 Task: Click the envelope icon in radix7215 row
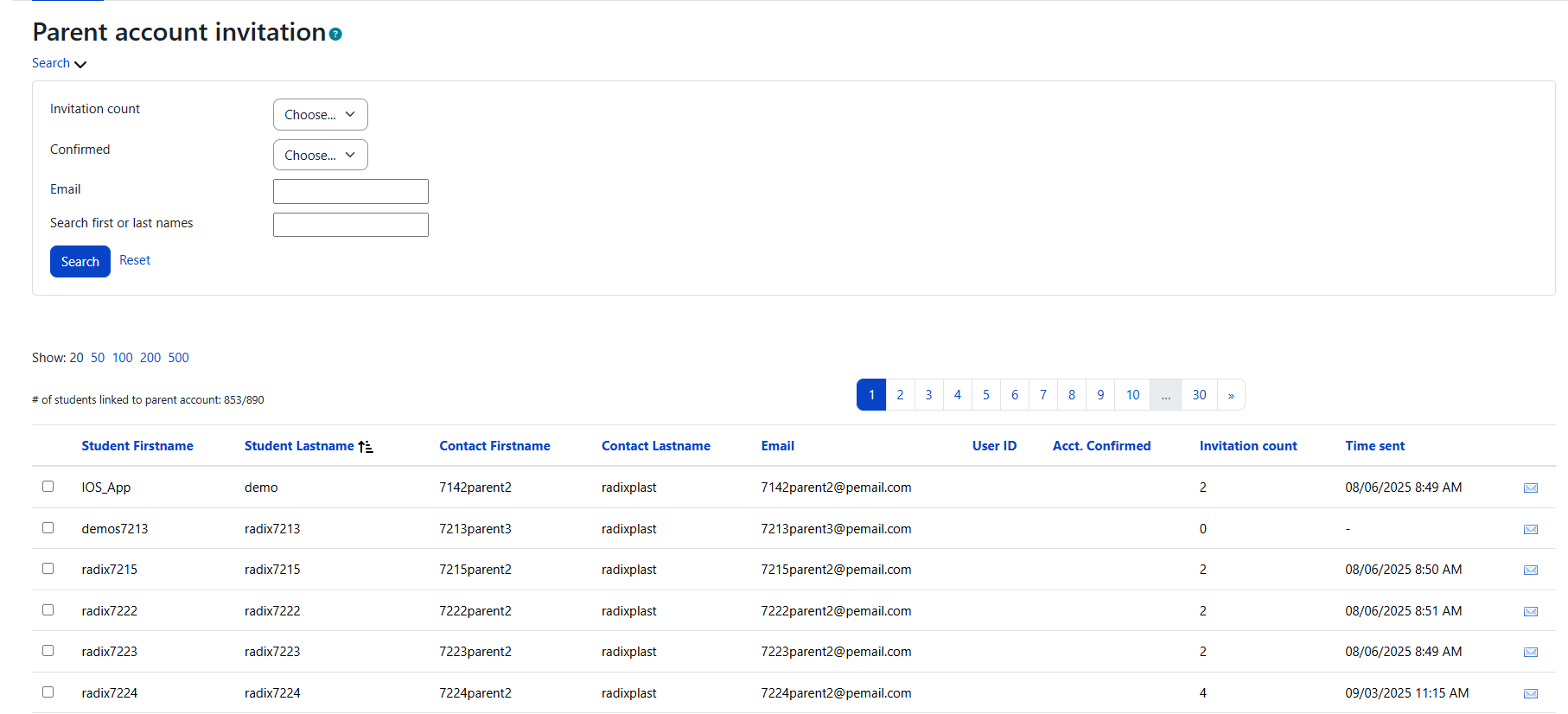click(x=1530, y=571)
